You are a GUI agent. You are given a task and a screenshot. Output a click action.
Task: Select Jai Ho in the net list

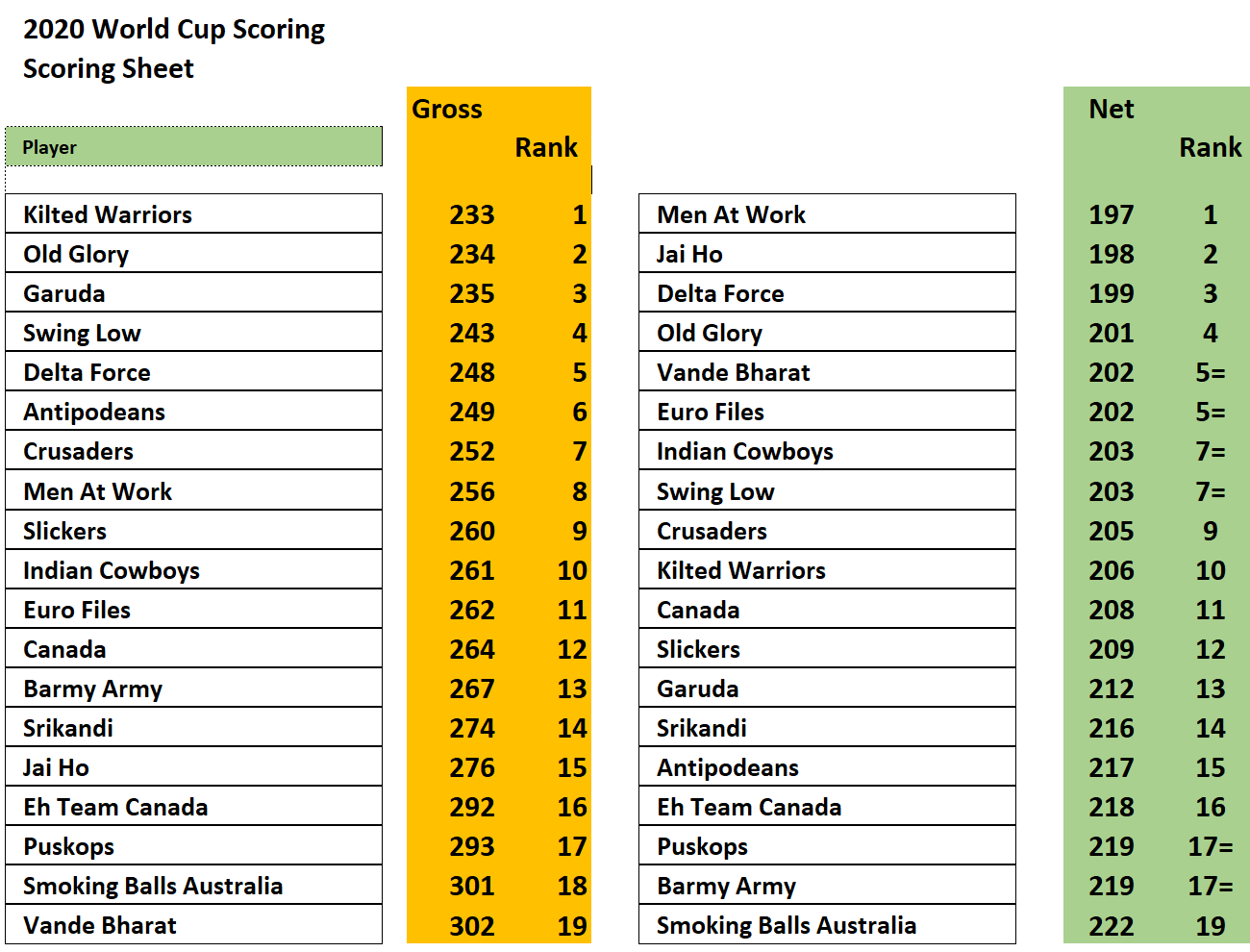point(826,254)
